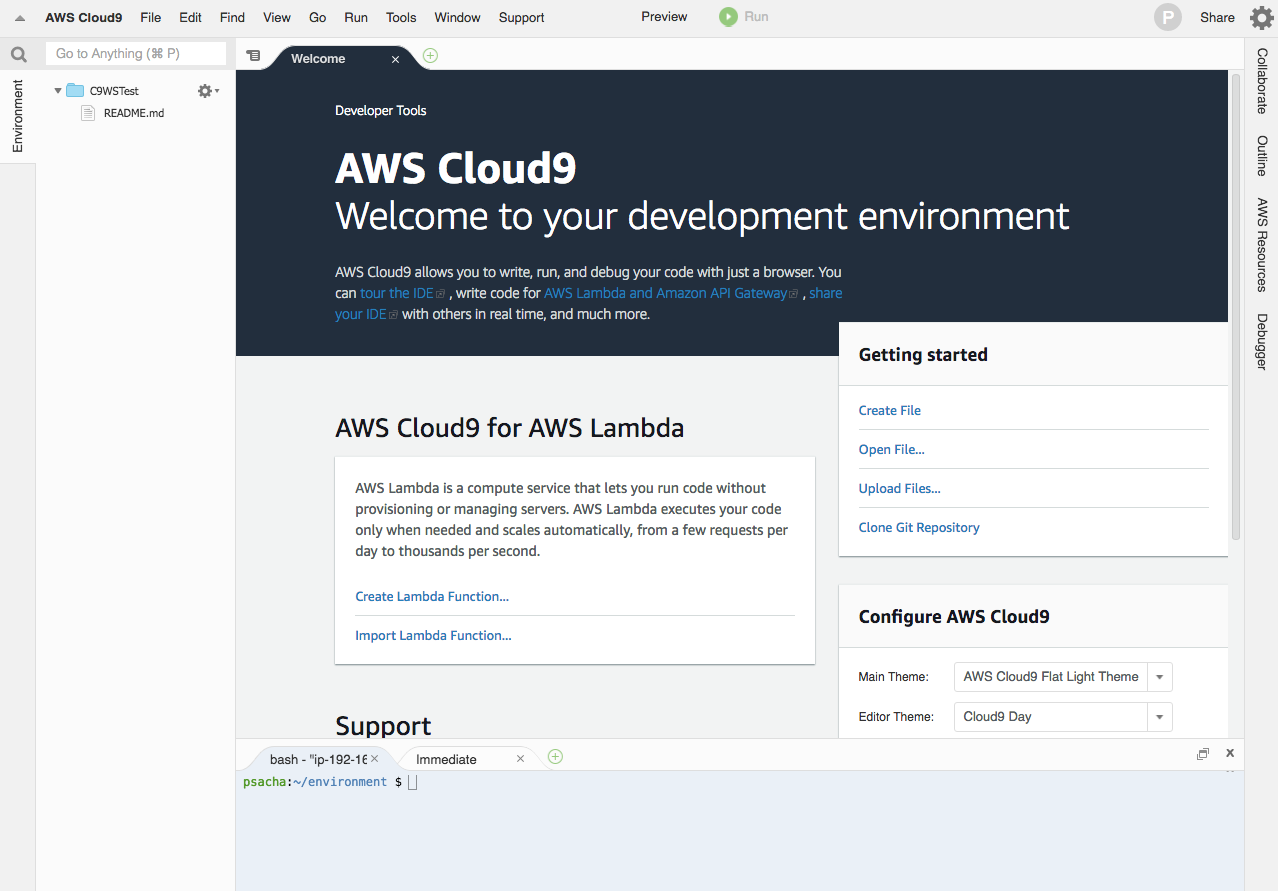
Task: Maximize the console panel icon
Action: pos(1203,754)
